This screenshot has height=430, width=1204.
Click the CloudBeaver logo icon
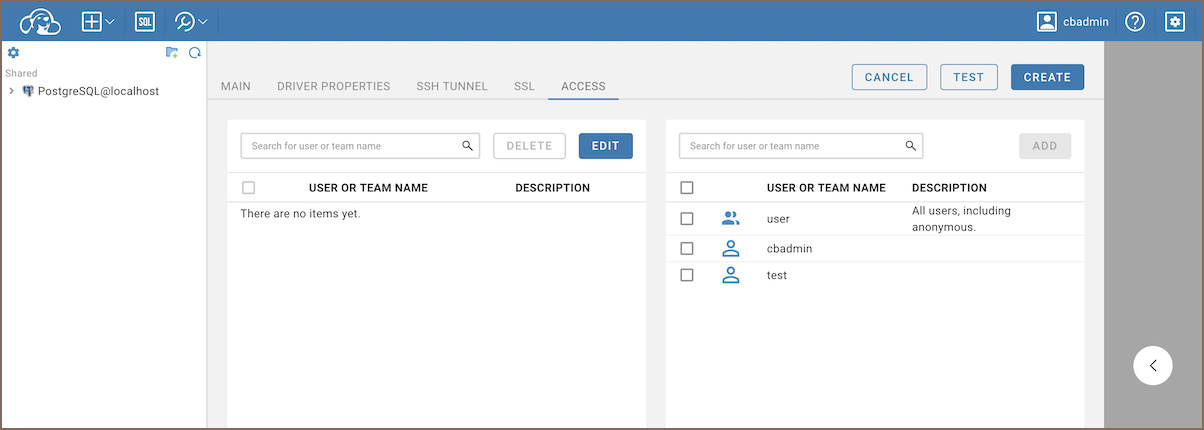click(40, 21)
